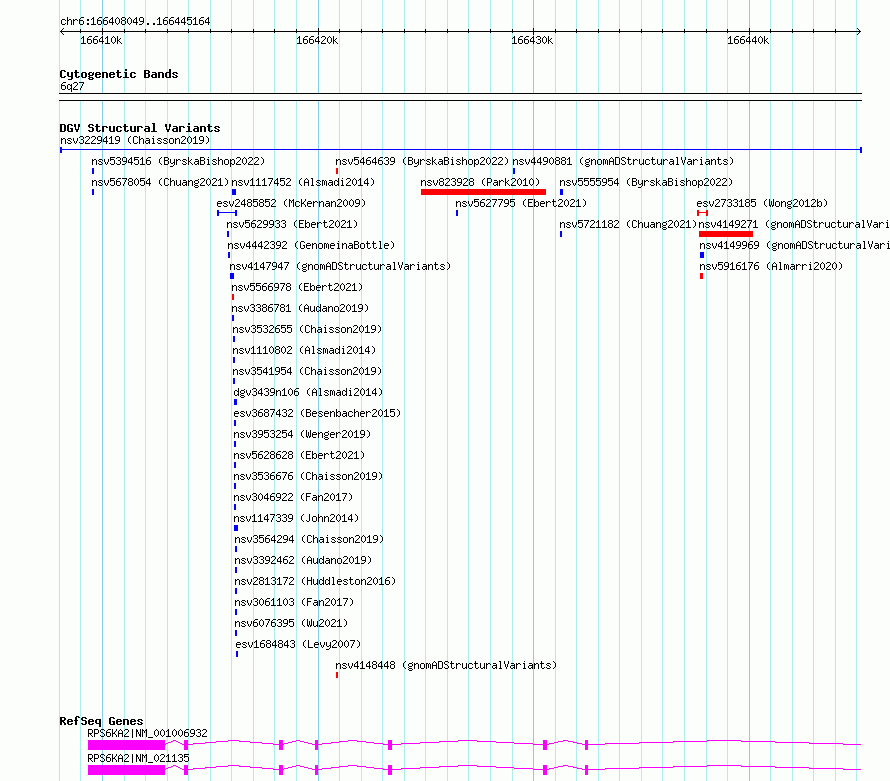
Task: Open the nsv5394516 (ByrskaBishop2022) variant label
Action: 178,161
